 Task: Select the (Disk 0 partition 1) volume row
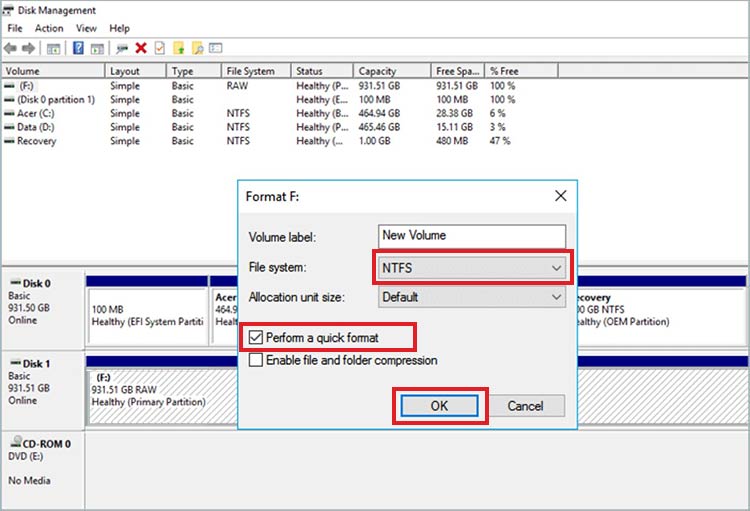[x=56, y=100]
